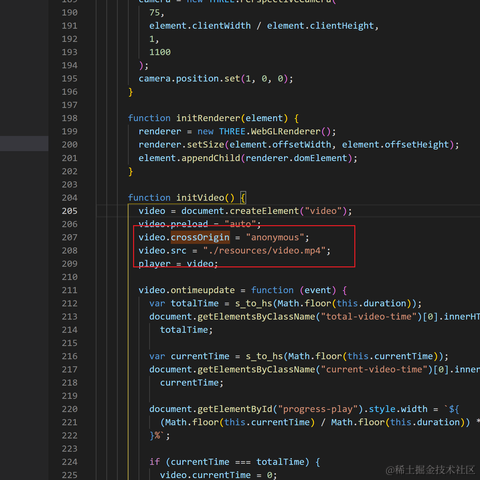
Task: Click the s_to_hs call on line 212
Action: click(254, 303)
